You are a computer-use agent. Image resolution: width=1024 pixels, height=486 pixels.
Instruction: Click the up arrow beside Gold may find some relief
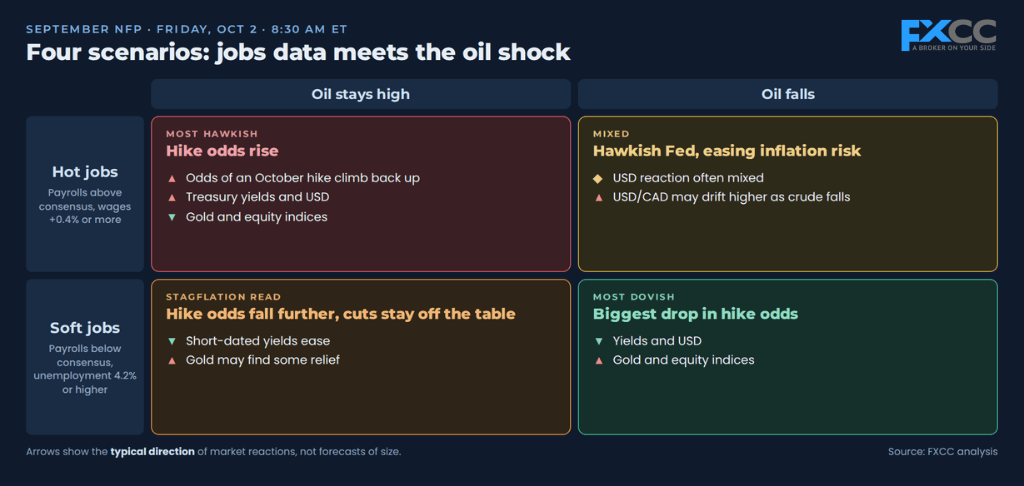click(172, 361)
